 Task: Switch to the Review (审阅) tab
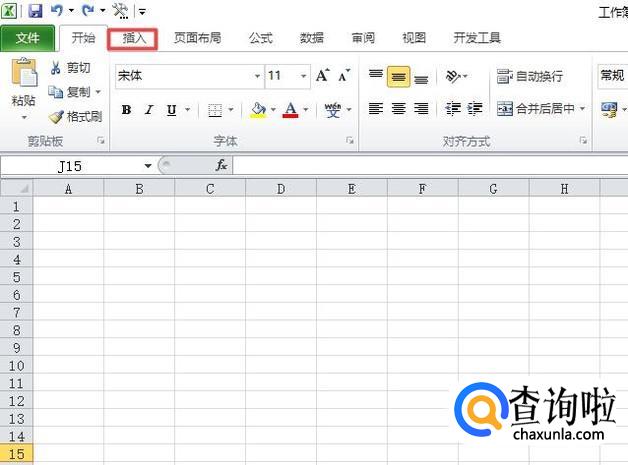(363, 38)
